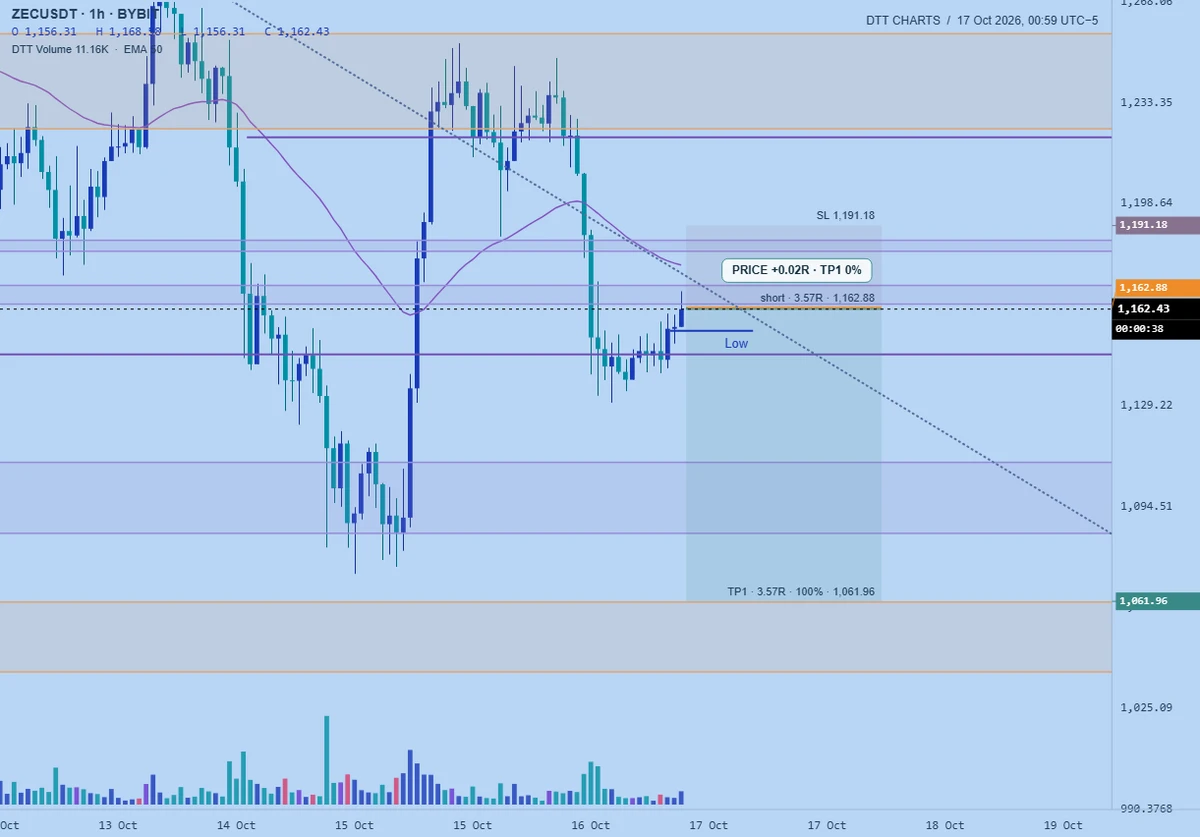
Task: Click the 18 Oct date on the time axis
Action: pyautogui.click(x=945, y=826)
